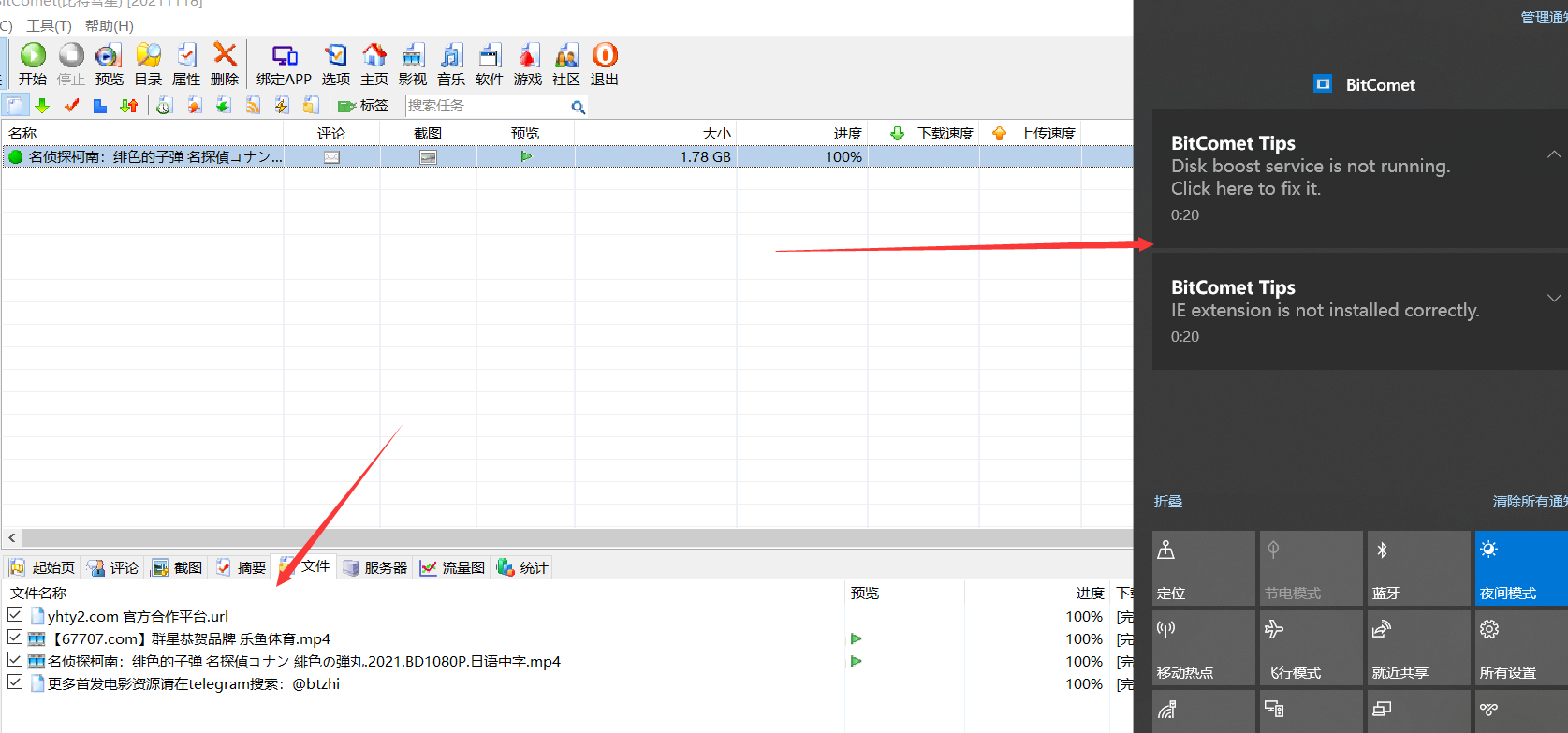Switch to the 起始页 tab
Viewport: 1568px width, 733px height.
pos(42,567)
